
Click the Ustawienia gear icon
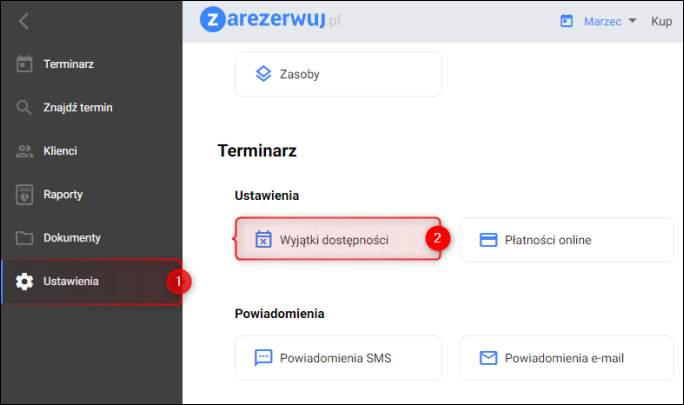[x=25, y=281]
